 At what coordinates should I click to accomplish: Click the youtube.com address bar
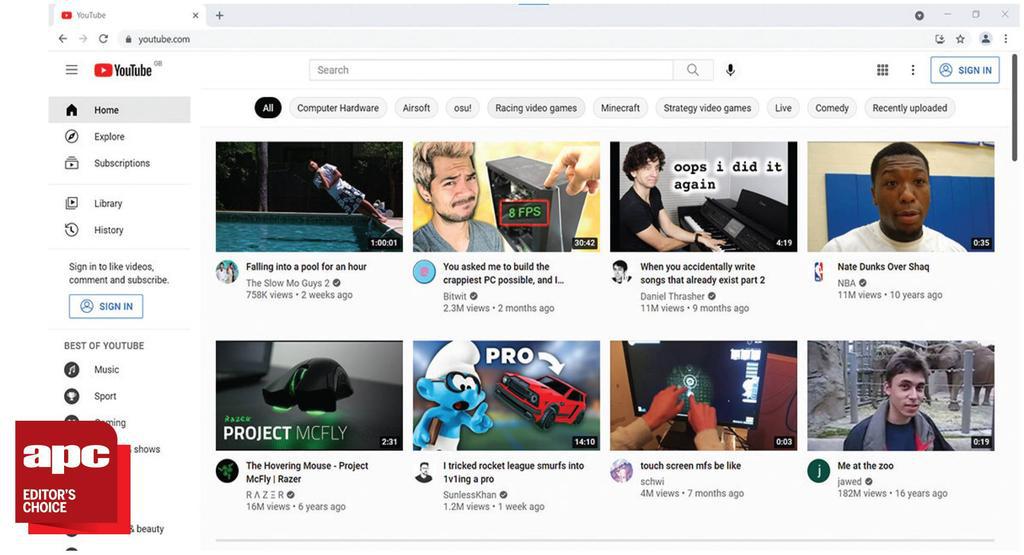(522, 39)
